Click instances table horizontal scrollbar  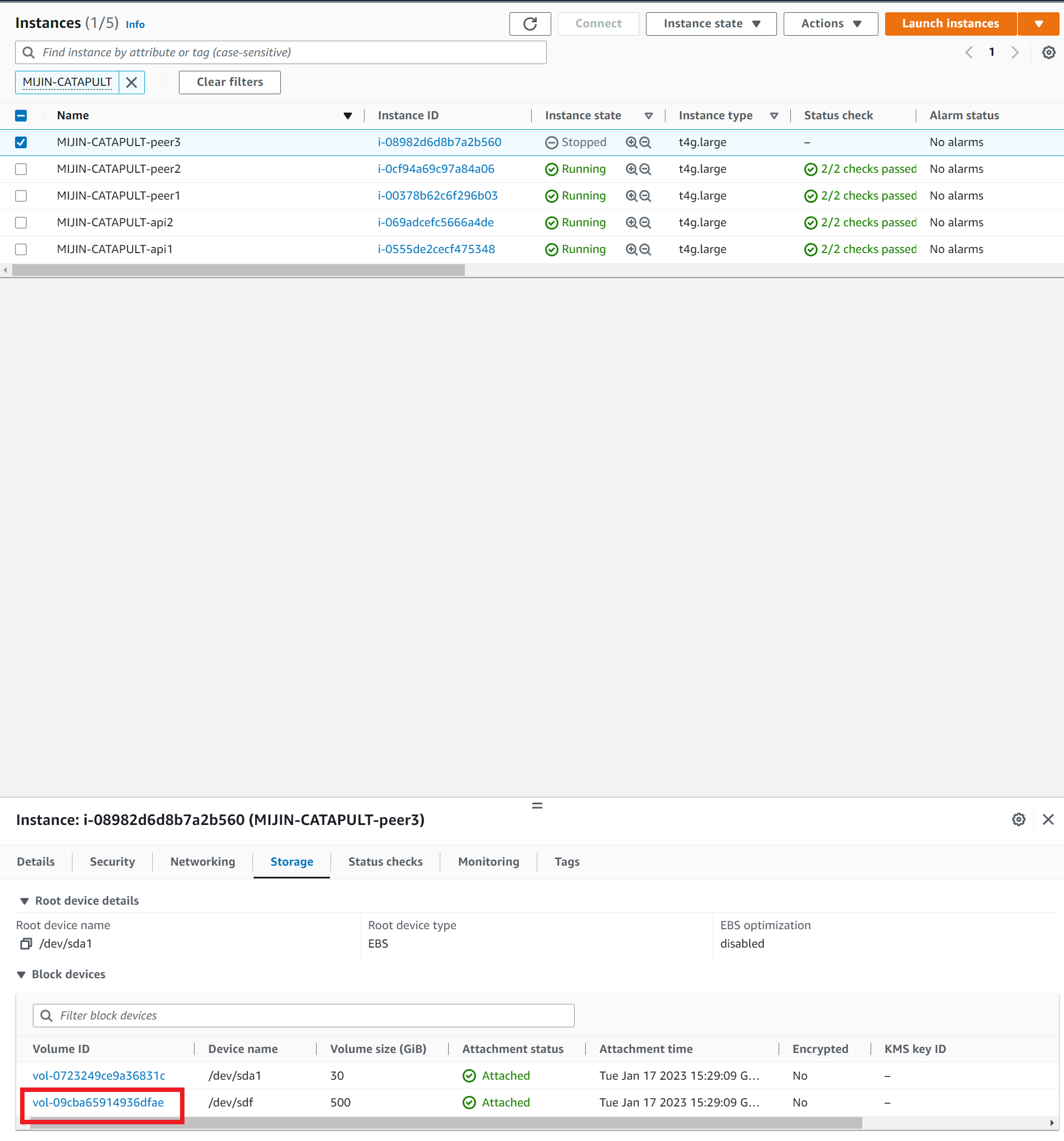tap(238, 270)
